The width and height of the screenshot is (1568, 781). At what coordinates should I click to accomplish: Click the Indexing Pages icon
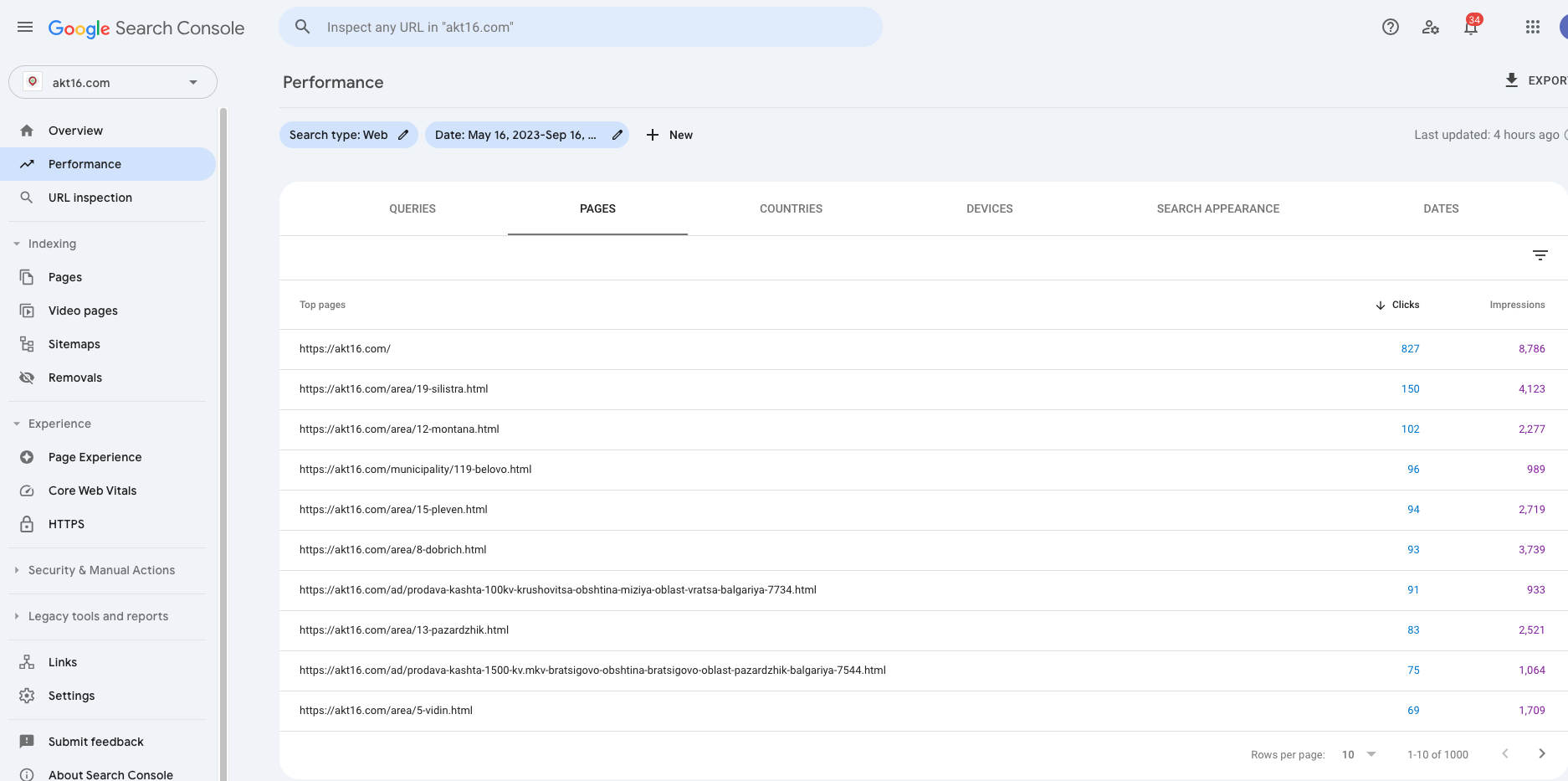[x=27, y=277]
